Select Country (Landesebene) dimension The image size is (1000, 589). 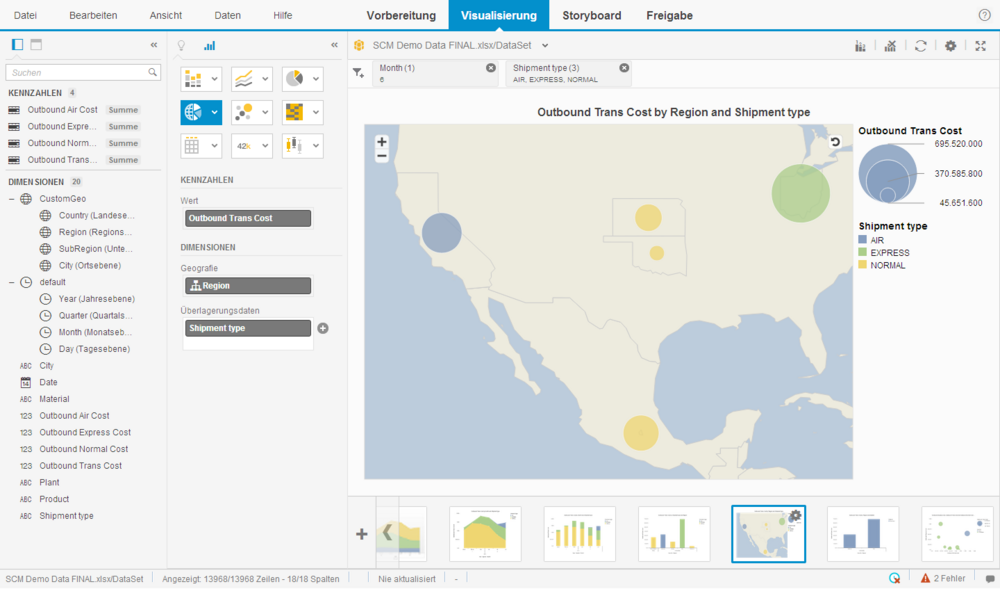pos(97,215)
